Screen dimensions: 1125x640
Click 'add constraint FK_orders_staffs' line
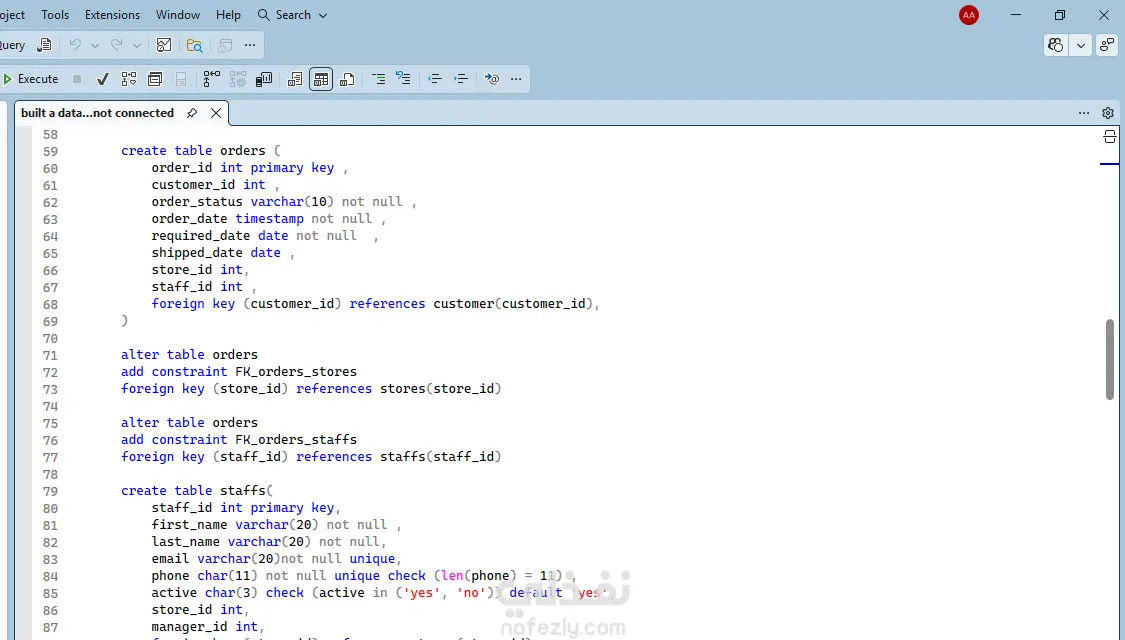click(239, 440)
